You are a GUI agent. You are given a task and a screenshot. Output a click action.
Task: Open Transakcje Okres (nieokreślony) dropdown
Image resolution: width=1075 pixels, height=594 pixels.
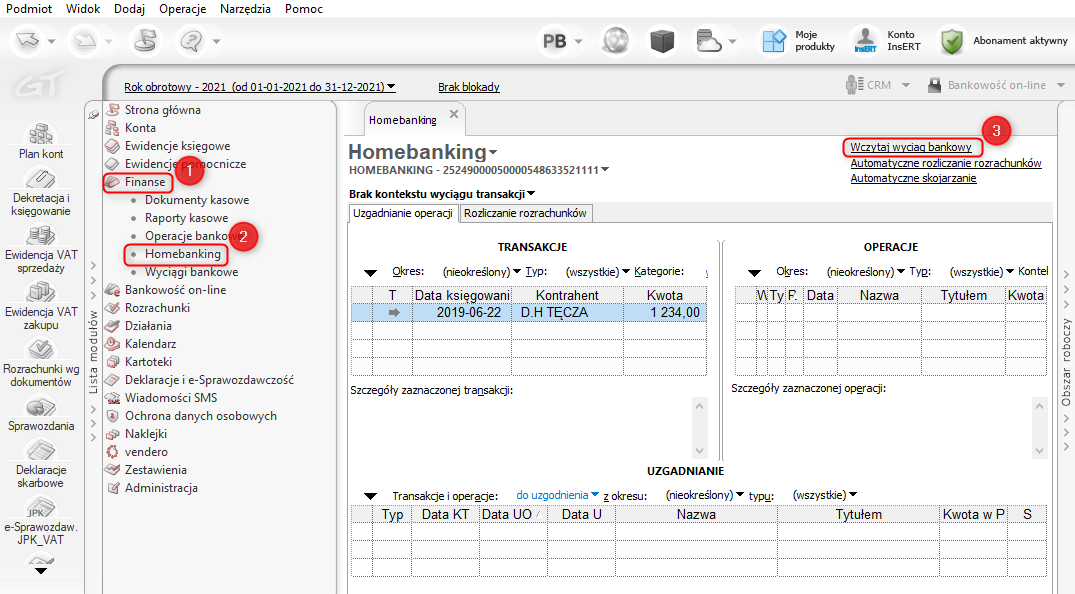point(481,272)
